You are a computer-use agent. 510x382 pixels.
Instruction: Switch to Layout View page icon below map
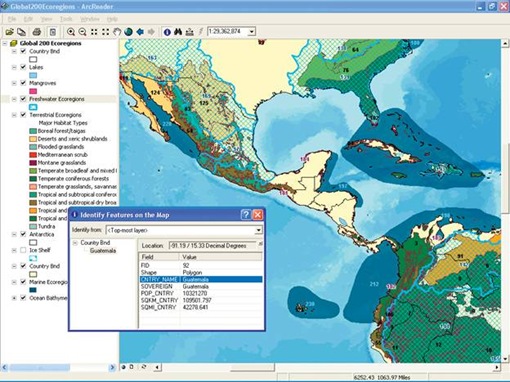132,367
